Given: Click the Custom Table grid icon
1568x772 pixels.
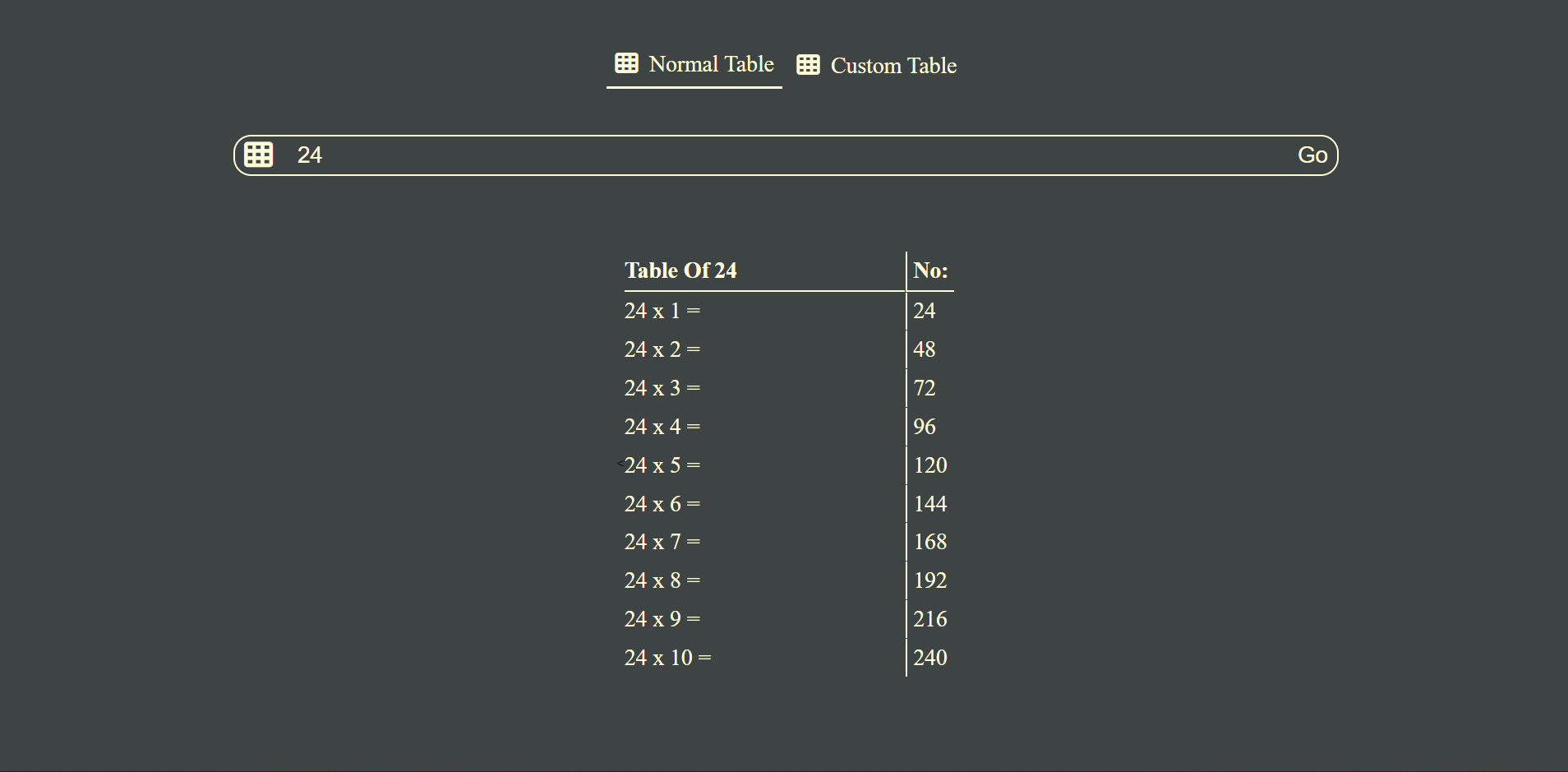Looking at the screenshot, I should tap(808, 65).
